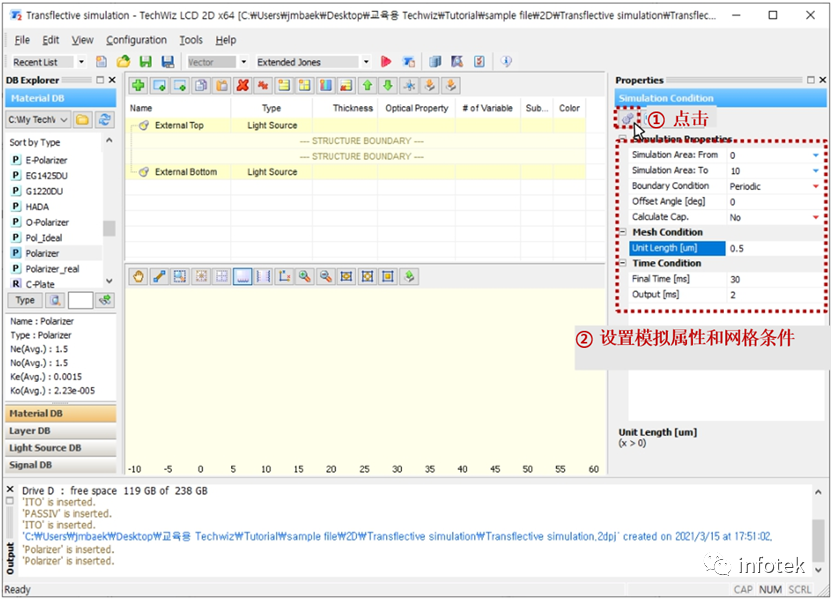Click the New file icon in main toolbar
The image size is (831, 599).
coord(101,61)
